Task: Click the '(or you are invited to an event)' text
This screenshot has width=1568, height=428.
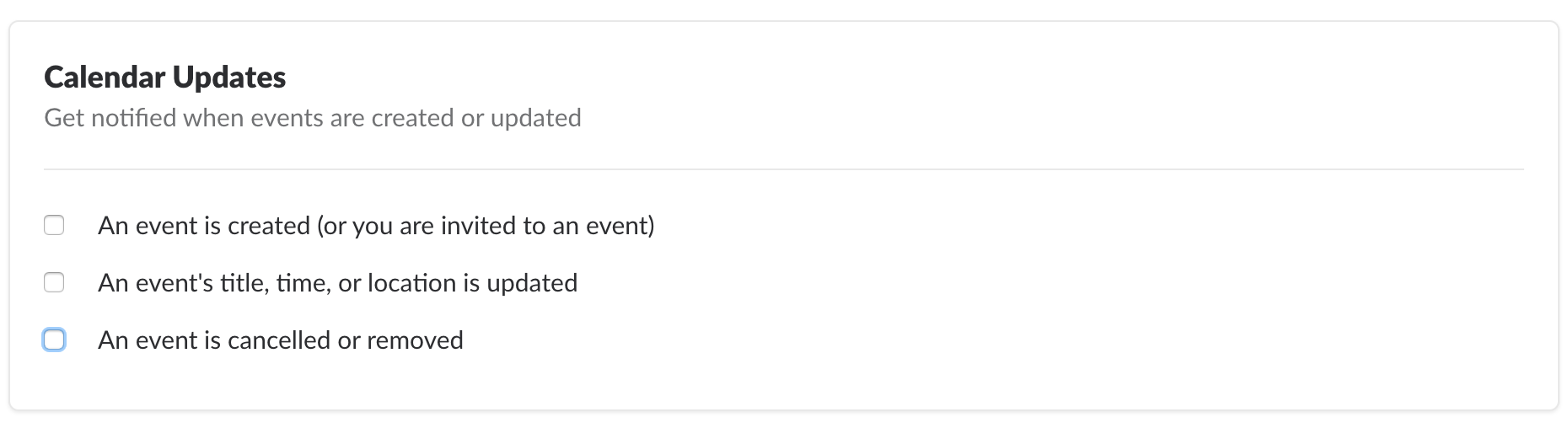Action: (x=486, y=226)
